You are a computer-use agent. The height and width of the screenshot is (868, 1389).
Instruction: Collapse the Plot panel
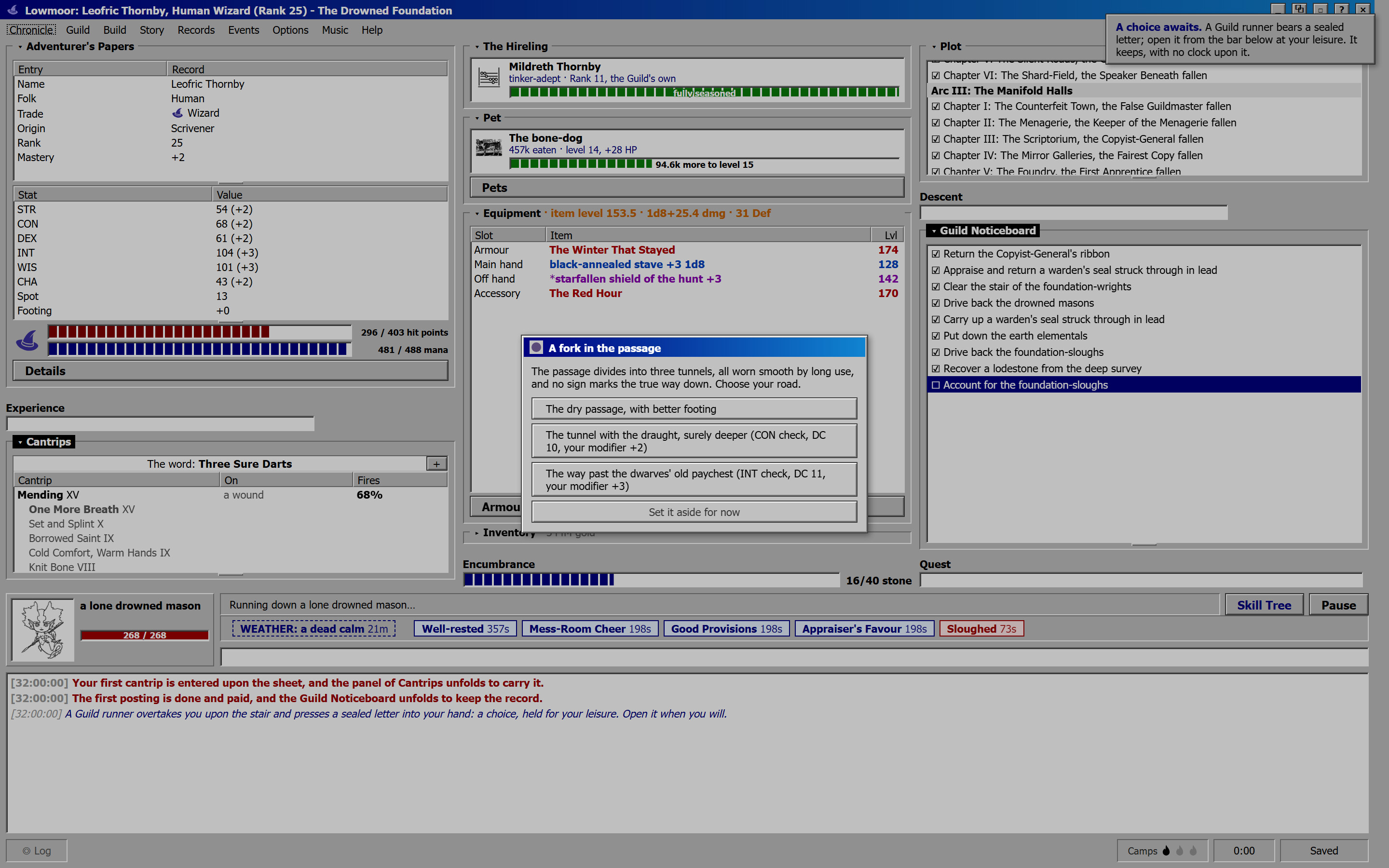tap(934, 46)
